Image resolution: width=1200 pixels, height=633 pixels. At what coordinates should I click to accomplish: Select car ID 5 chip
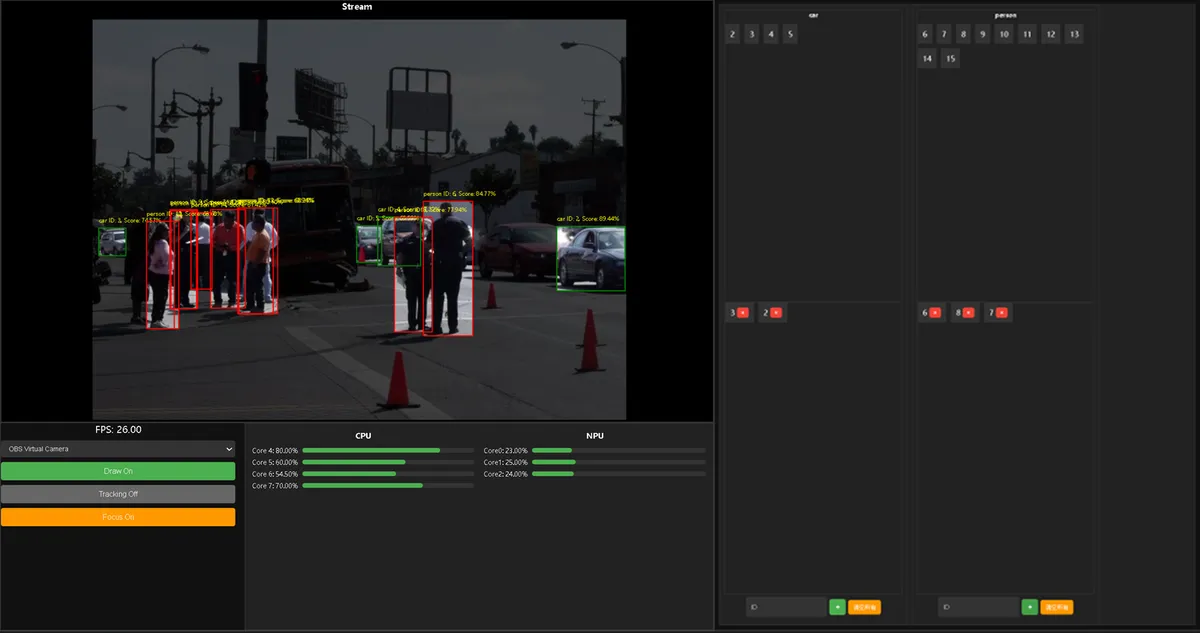click(790, 34)
